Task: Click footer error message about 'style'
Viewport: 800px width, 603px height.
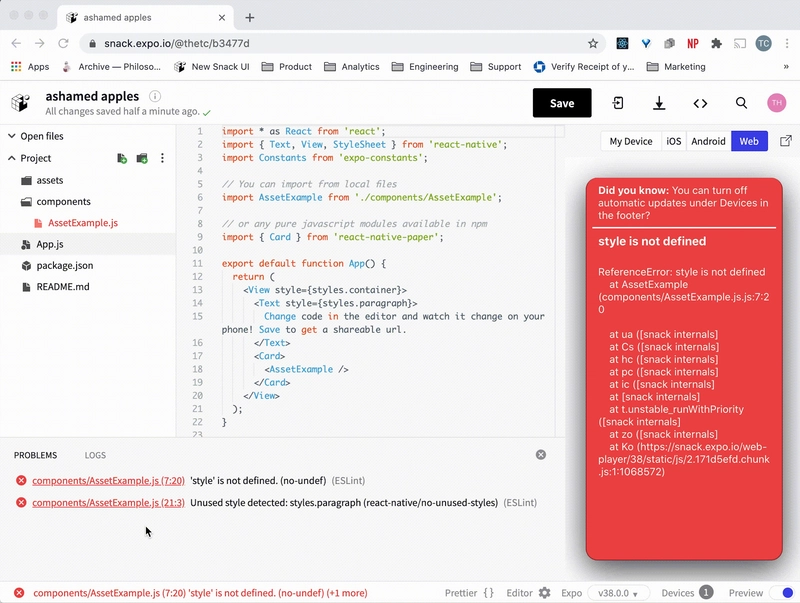Action: pyautogui.click(x=200, y=593)
